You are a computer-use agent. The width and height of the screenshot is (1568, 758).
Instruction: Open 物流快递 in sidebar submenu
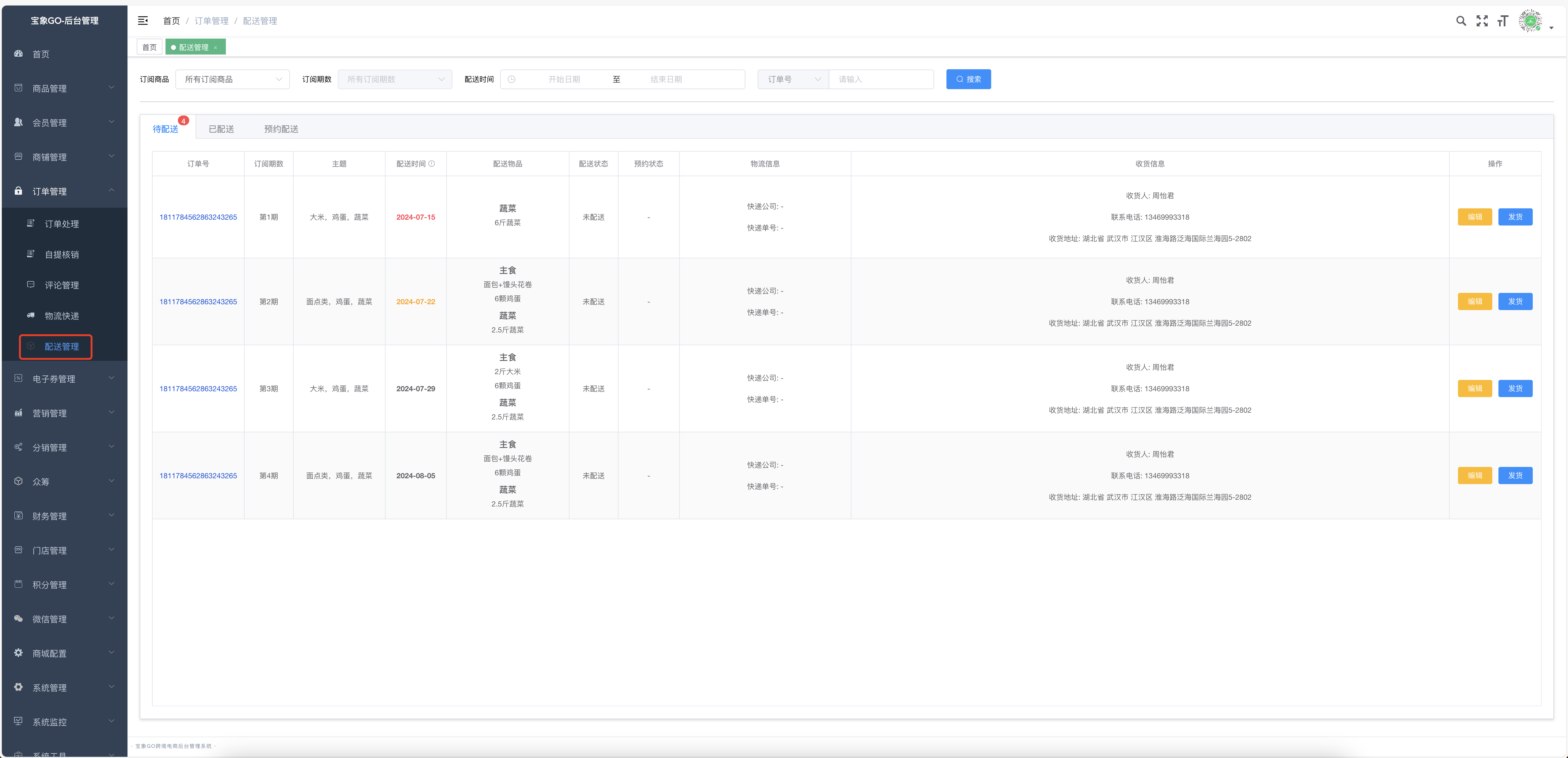point(62,316)
